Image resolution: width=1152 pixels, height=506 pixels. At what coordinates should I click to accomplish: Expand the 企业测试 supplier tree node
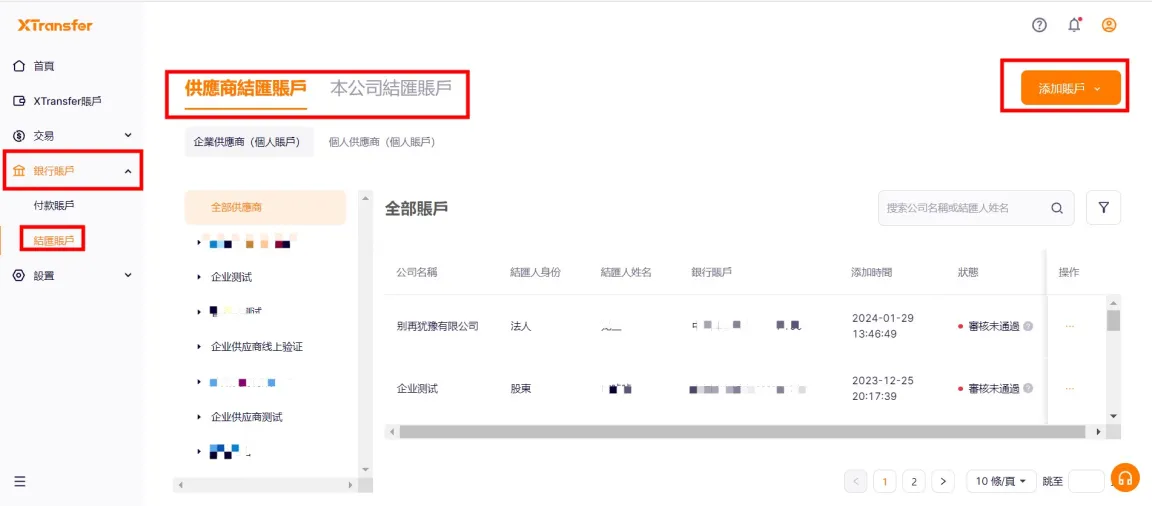[x=199, y=277]
